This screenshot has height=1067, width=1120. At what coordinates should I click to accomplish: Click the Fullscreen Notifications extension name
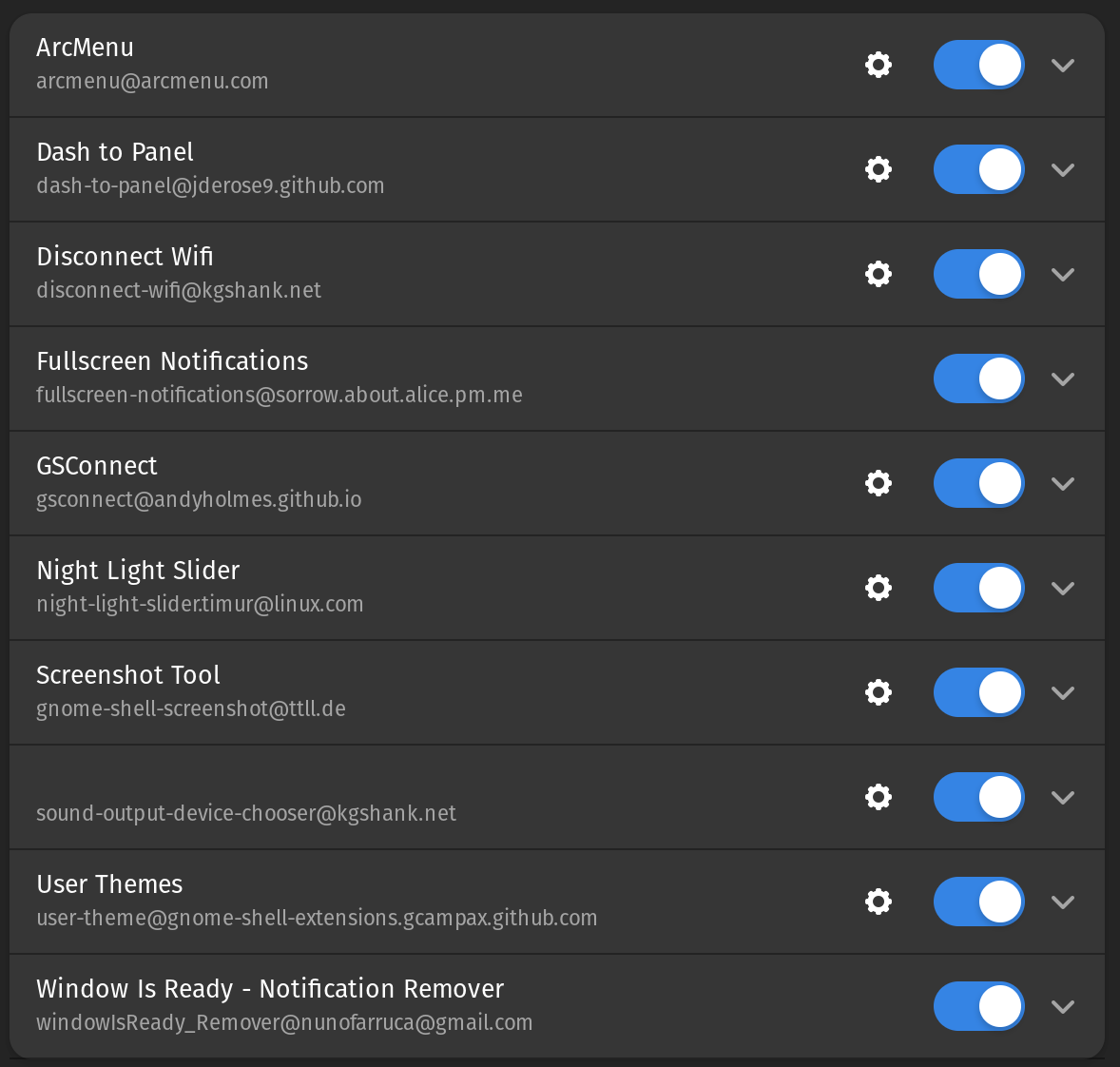point(172,361)
